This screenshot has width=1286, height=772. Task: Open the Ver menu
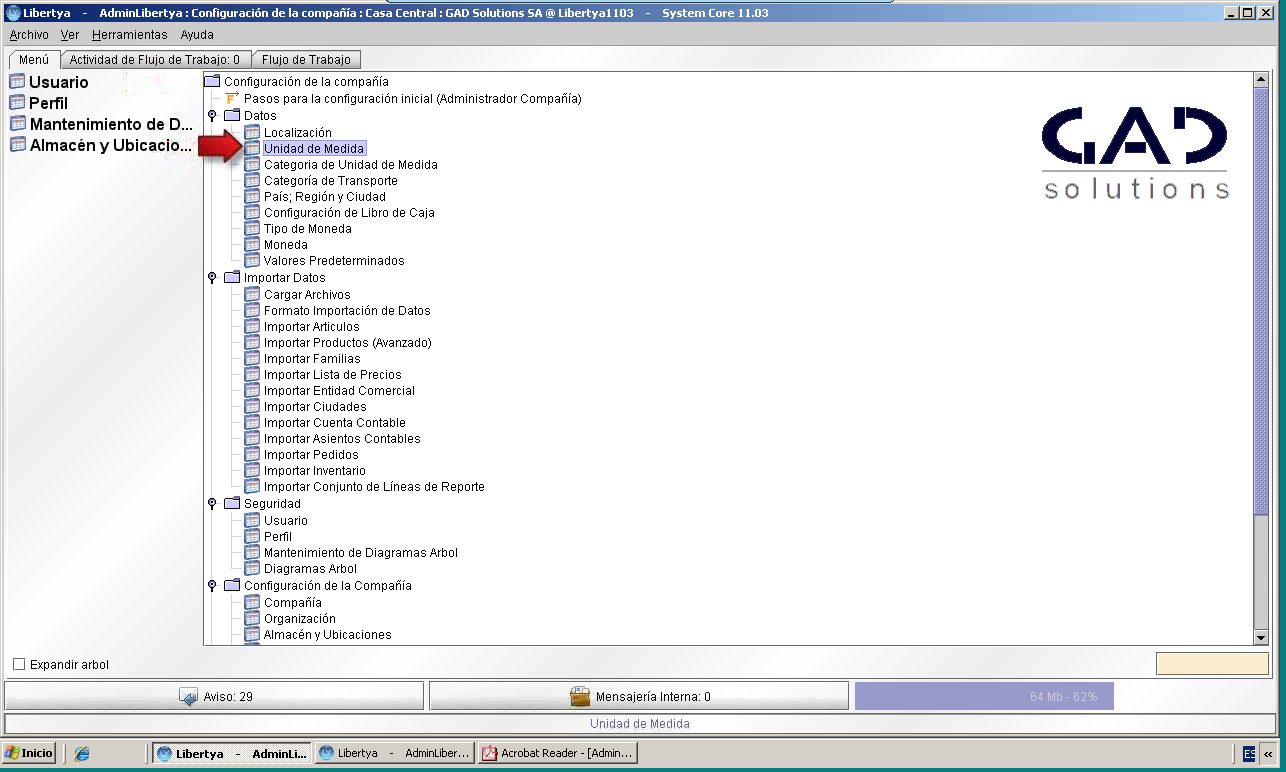tap(70, 34)
